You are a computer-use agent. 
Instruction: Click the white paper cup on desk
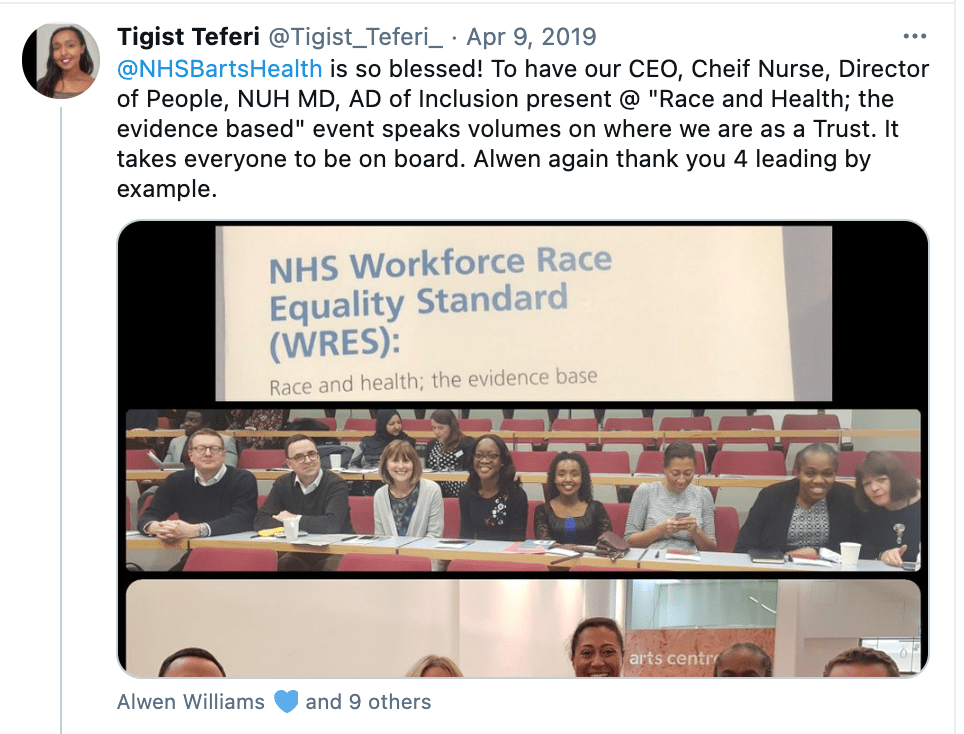pos(850,554)
